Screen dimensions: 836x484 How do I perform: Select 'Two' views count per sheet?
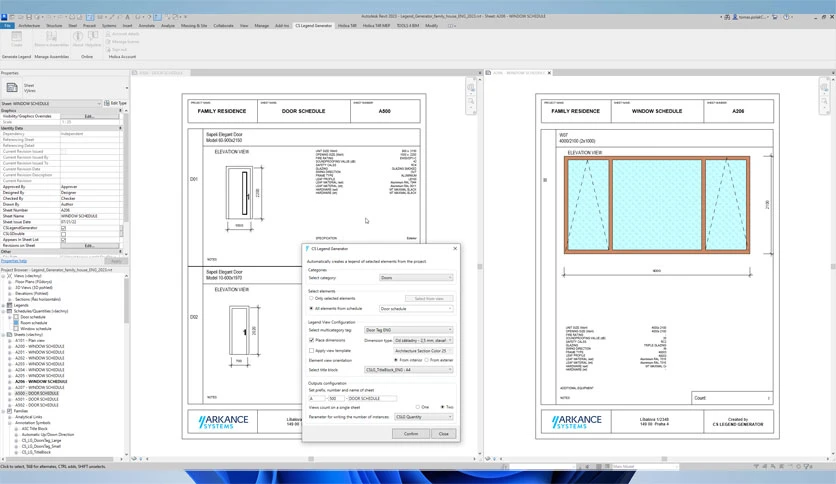(443, 407)
